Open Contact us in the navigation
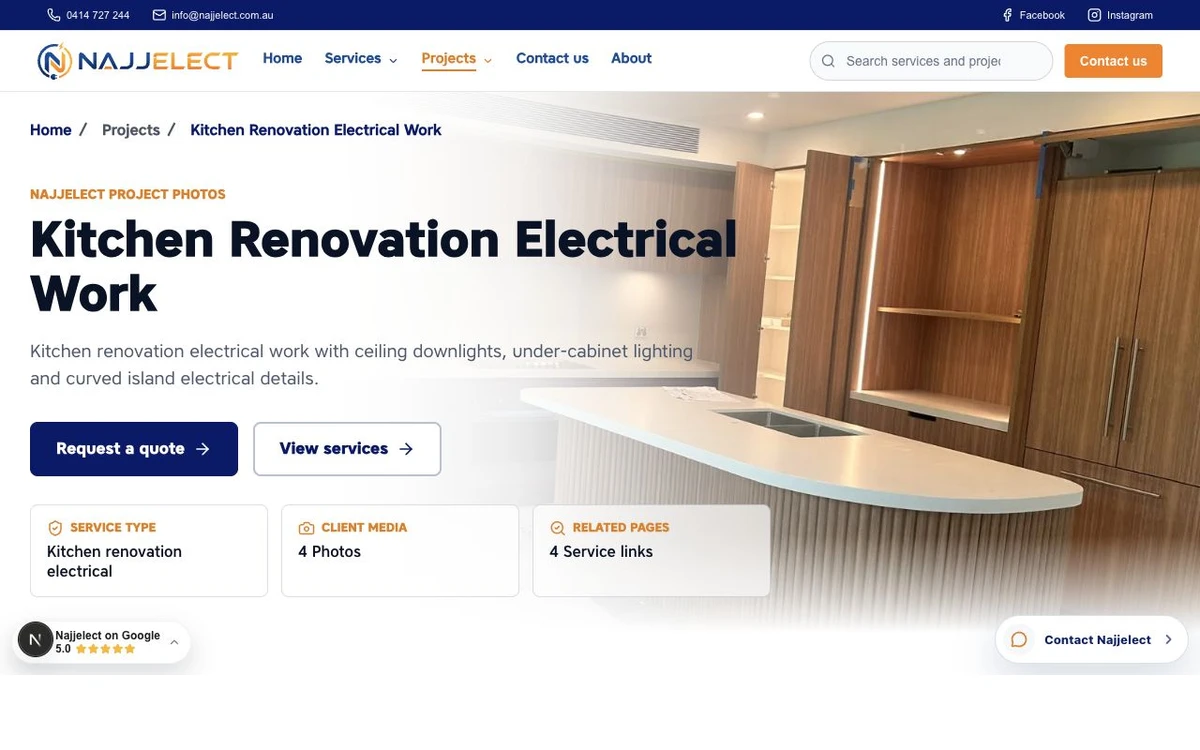 [552, 58]
